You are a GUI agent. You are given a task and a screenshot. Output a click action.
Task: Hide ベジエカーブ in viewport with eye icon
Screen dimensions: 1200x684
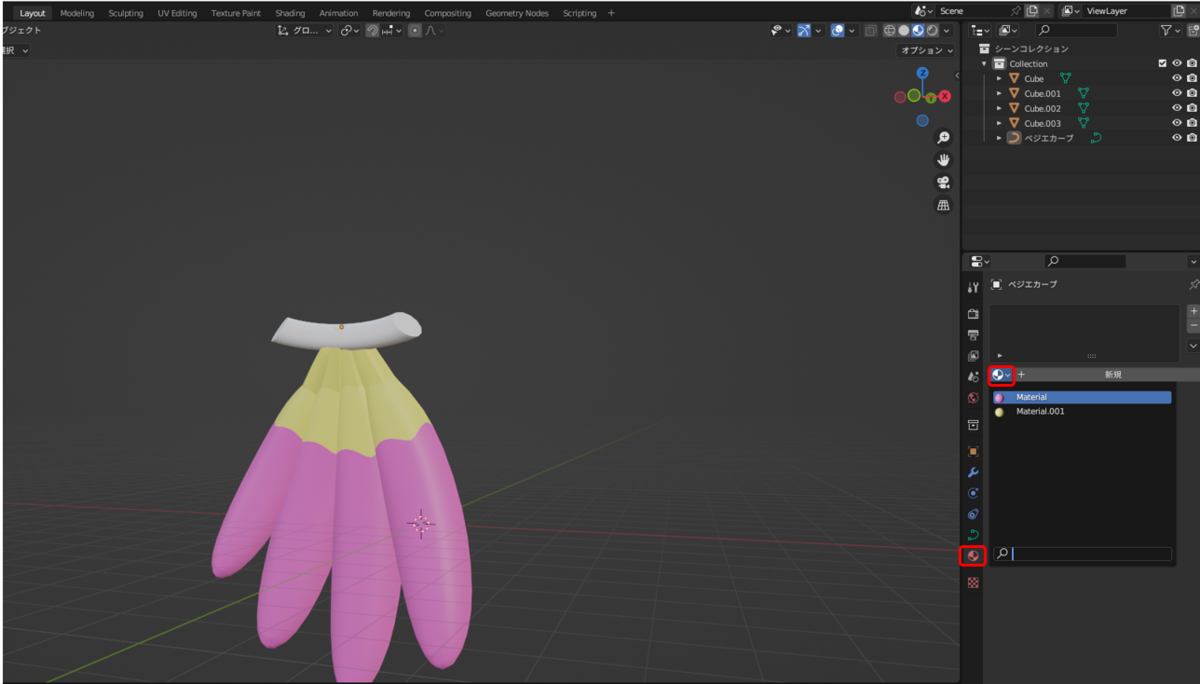[x=1177, y=138]
